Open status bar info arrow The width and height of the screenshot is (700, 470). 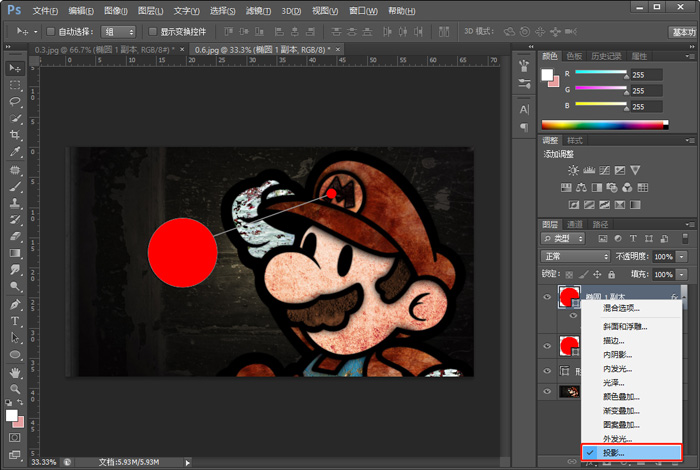pyautogui.click(x=188, y=463)
